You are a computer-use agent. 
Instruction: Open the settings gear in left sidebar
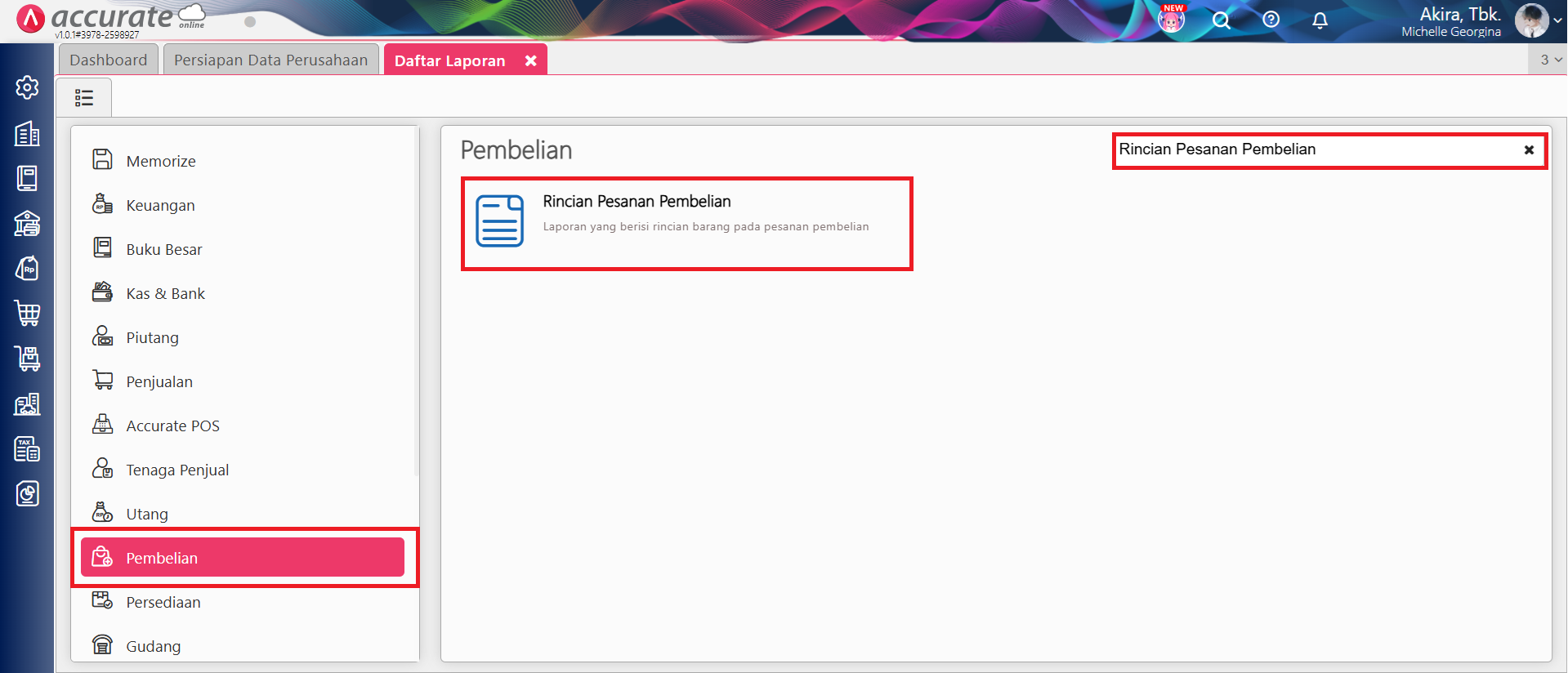tap(27, 87)
